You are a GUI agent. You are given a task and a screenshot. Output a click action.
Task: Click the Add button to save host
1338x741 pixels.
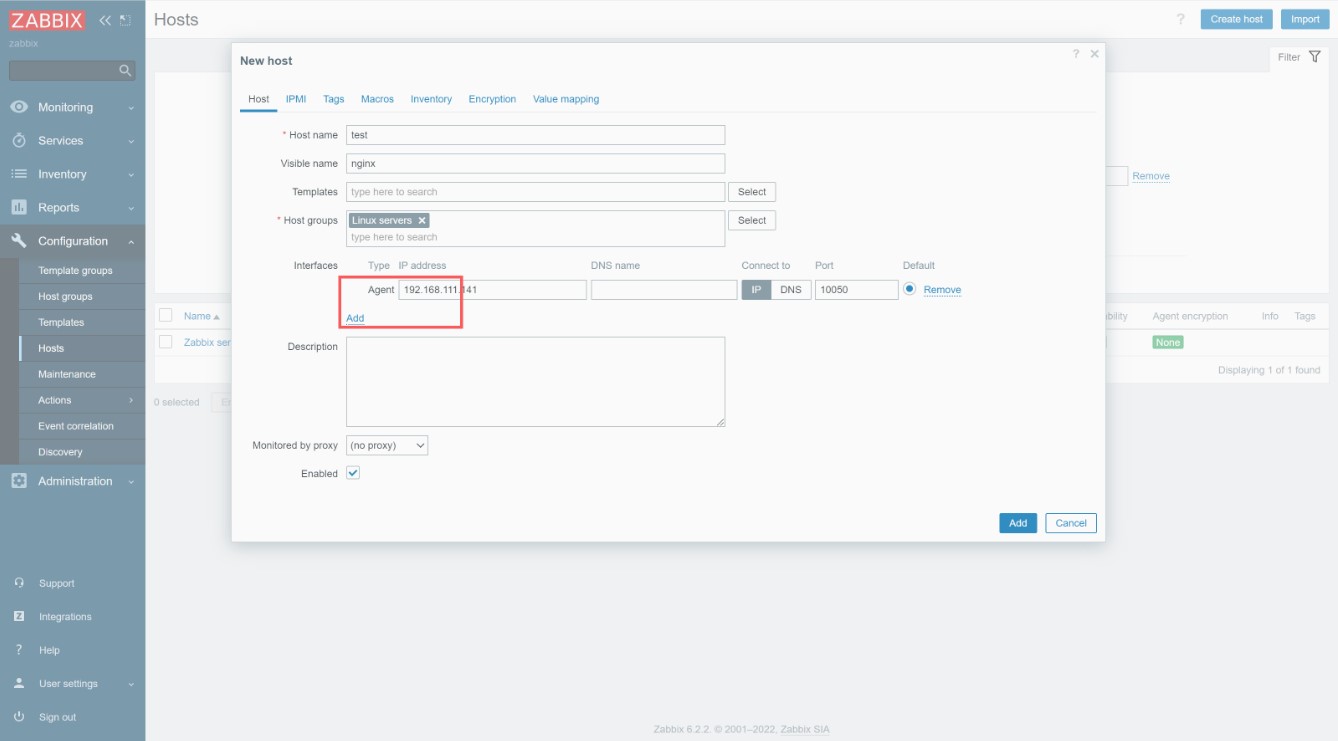(x=1018, y=523)
